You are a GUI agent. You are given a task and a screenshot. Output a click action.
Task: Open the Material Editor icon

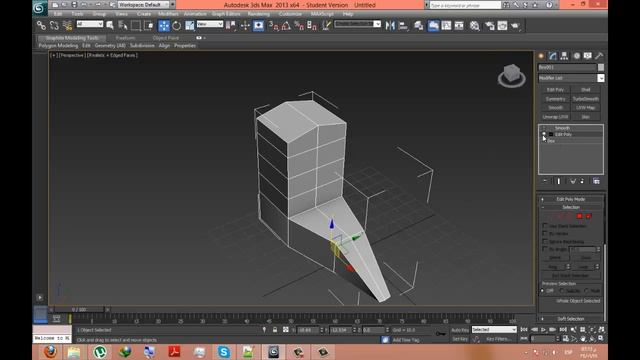[x=474, y=26]
